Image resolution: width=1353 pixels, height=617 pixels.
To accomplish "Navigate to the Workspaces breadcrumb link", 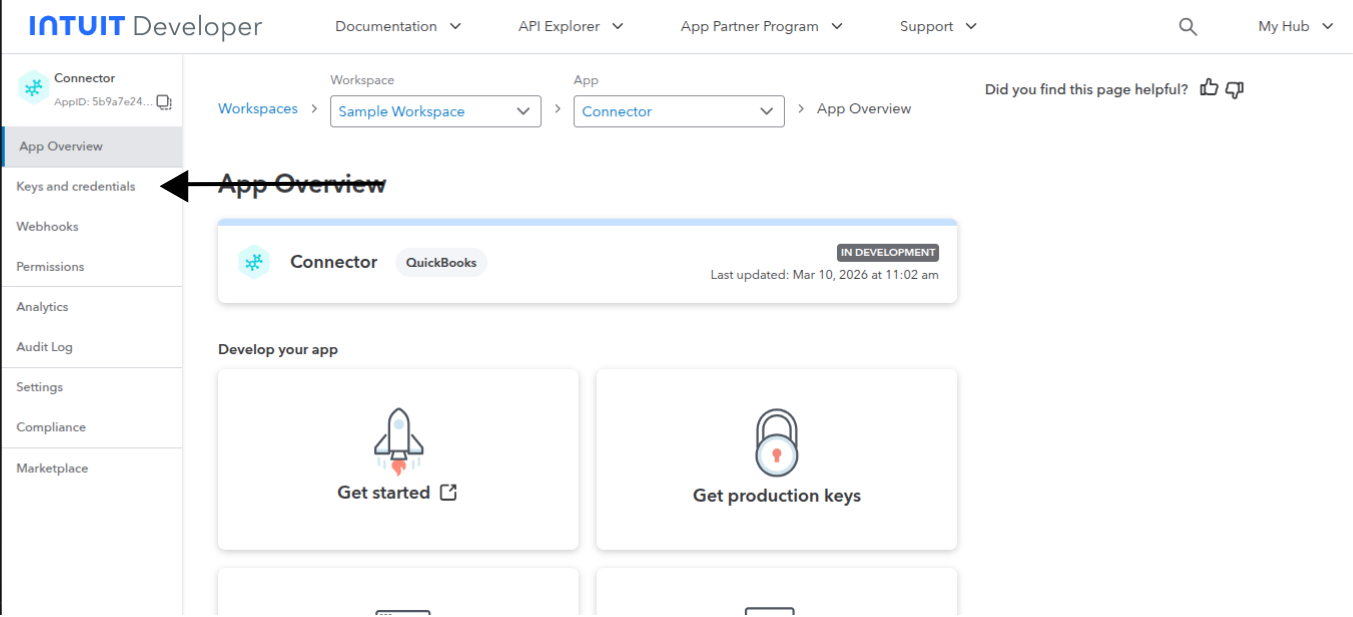I will (258, 109).
